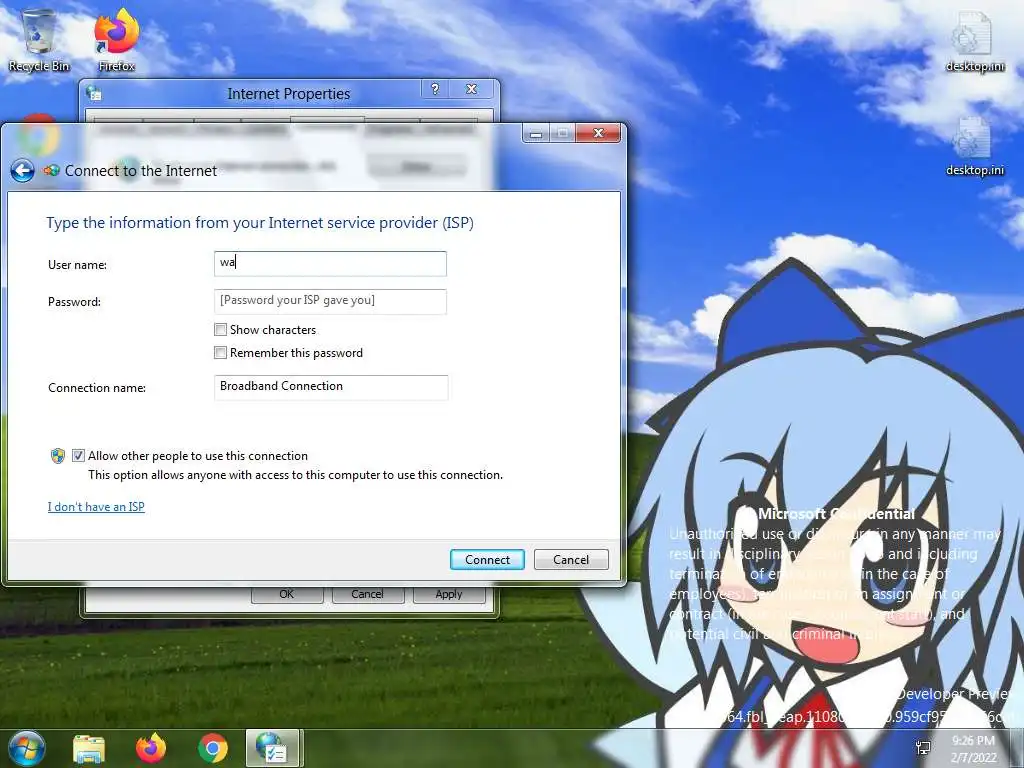The width and height of the screenshot is (1024, 768).
Task: Open the network status tray icon
Action: tap(923, 748)
